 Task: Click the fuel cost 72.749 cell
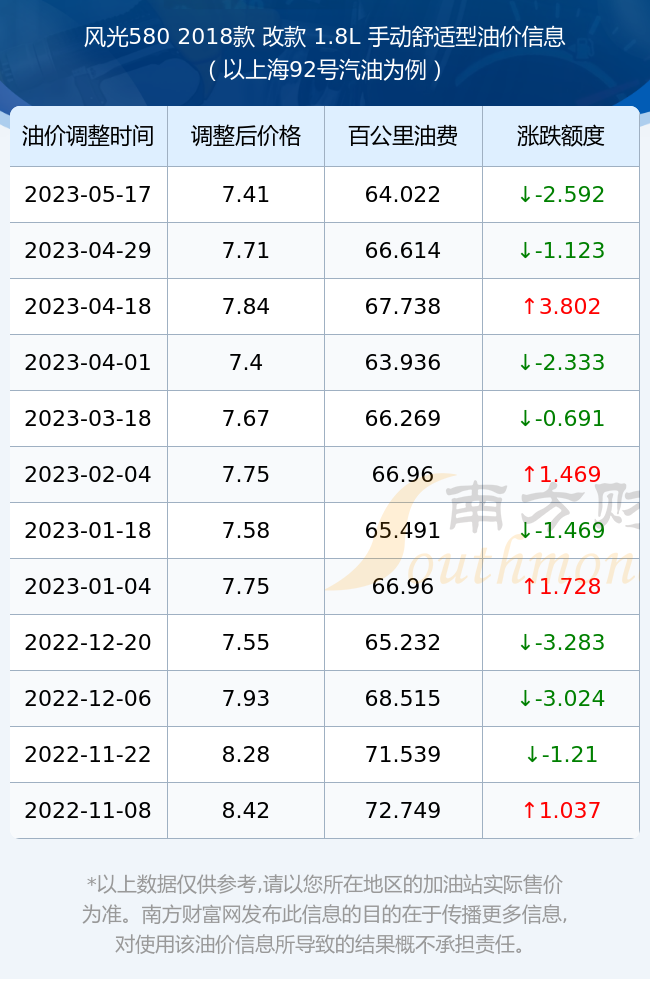[x=403, y=811]
